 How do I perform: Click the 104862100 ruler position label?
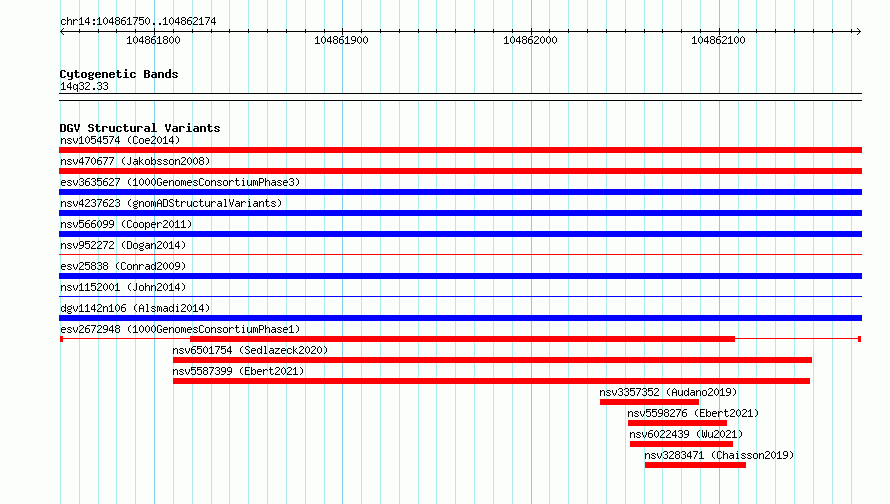[718, 40]
